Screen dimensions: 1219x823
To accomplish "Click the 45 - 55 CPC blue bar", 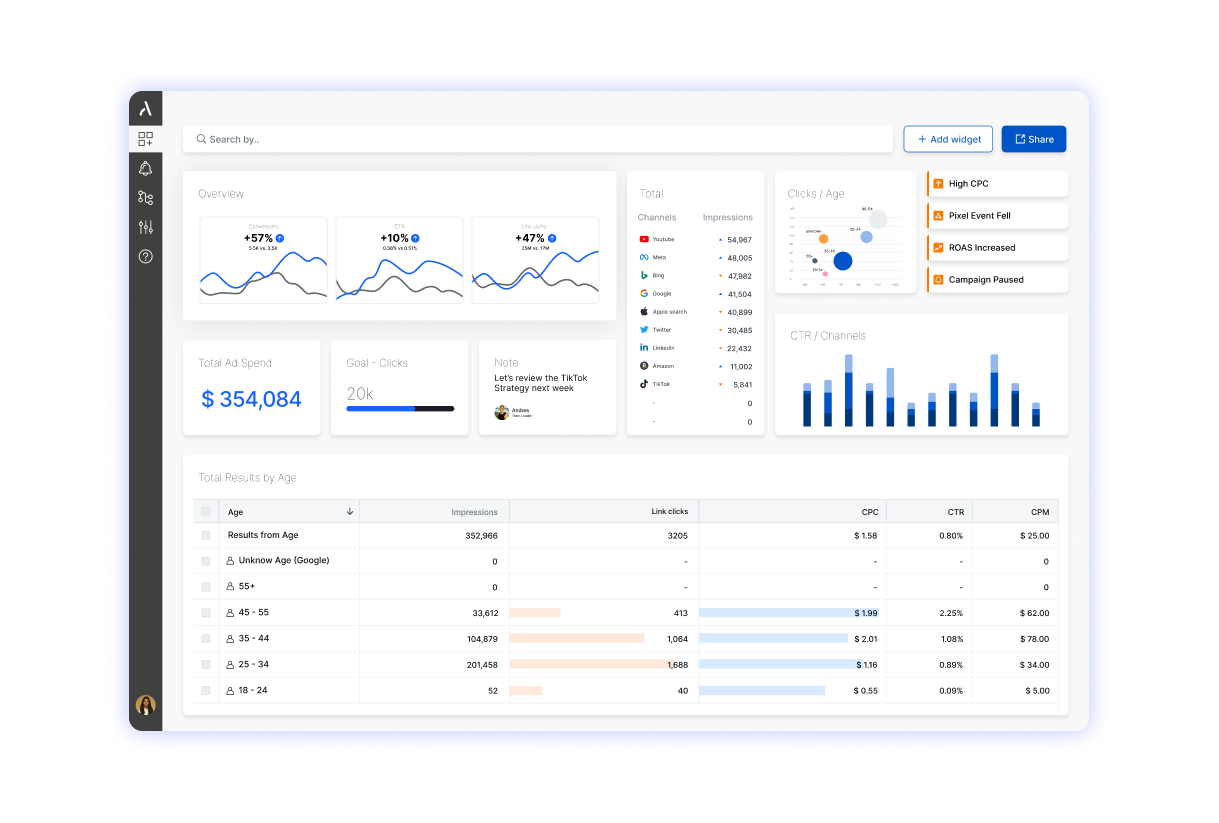I will [x=788, y=613].
